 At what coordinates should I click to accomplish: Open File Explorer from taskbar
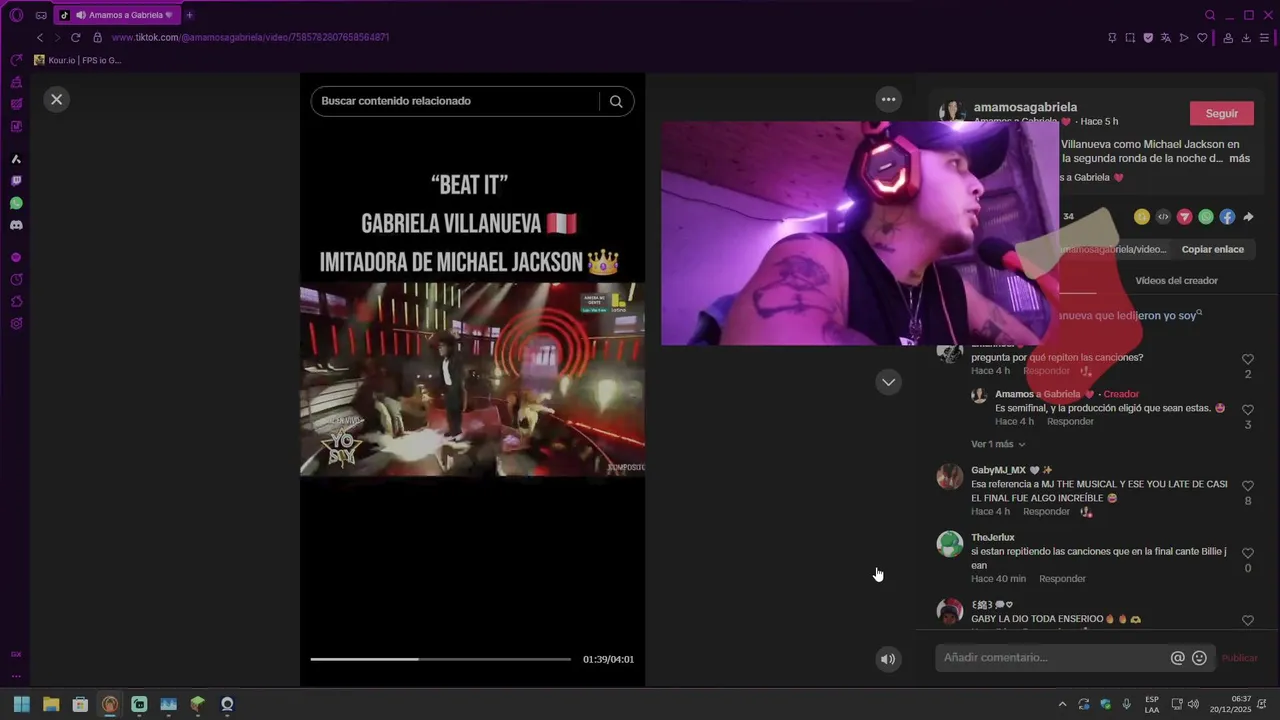pos(51,704)
